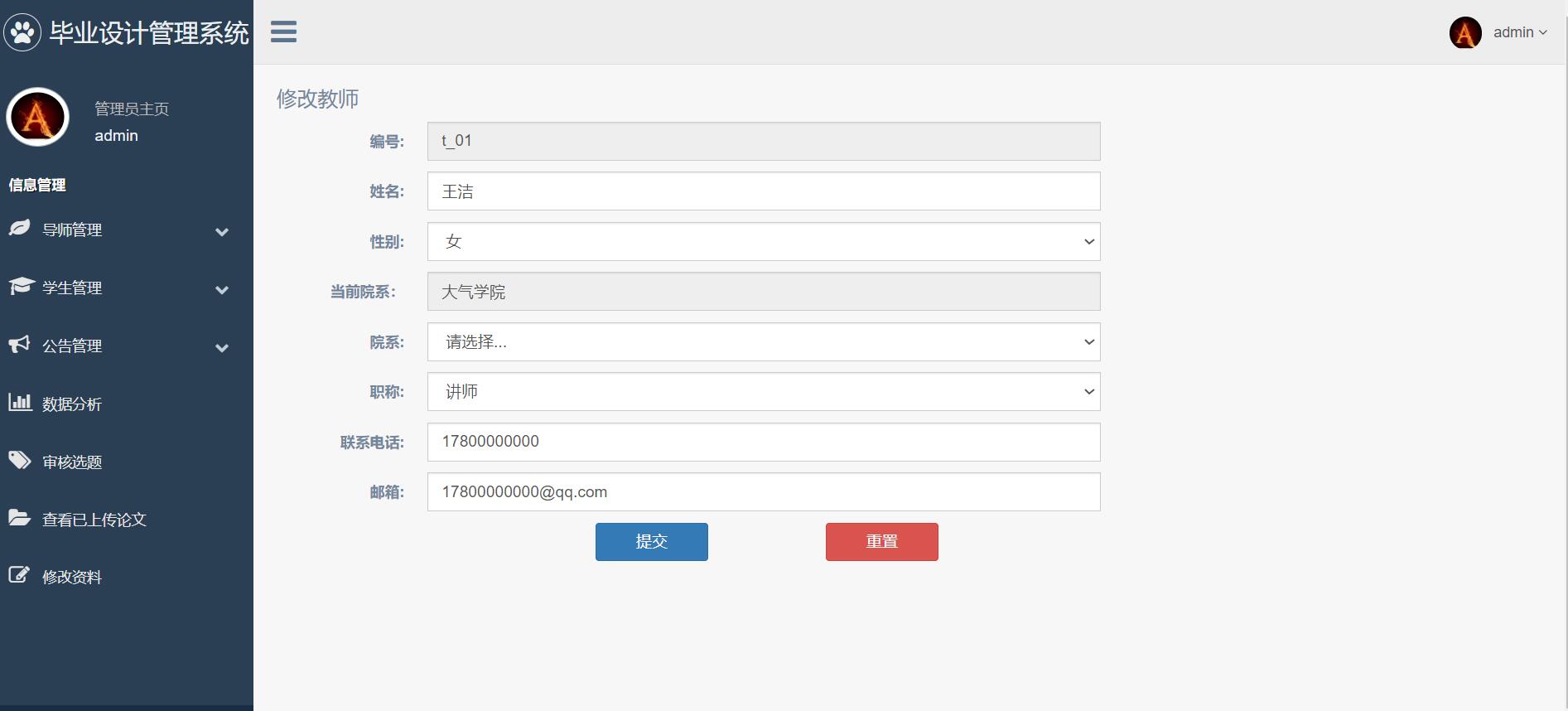
Task: Click the 姓名 input field
Action: pos(764,191)
